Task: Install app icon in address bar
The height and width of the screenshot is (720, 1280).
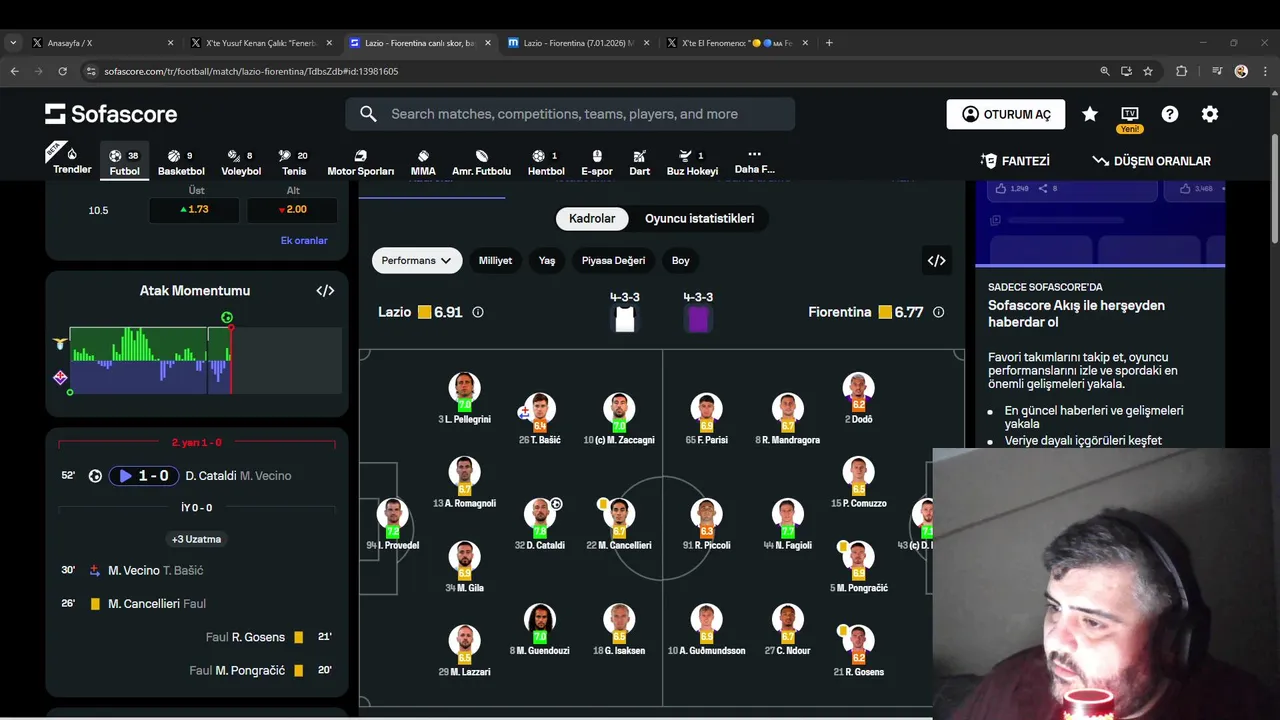Action: point(1126,71)
